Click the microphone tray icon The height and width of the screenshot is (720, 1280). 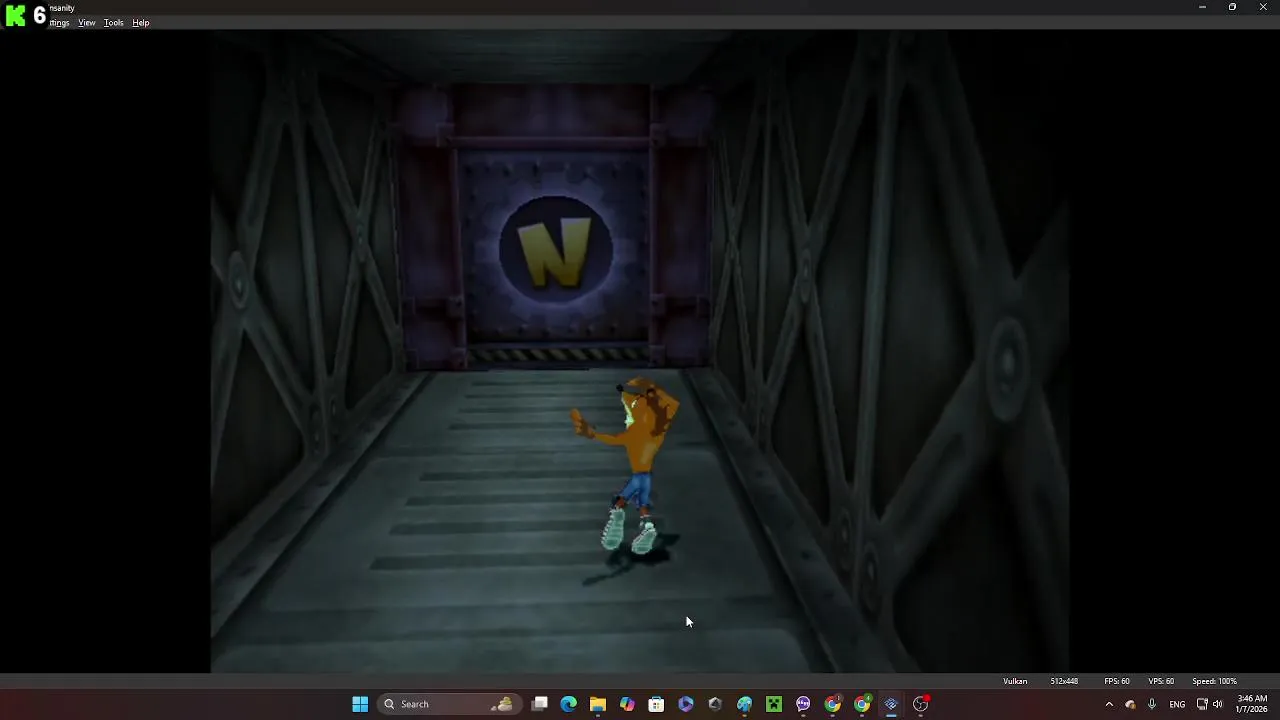[x=1152, y=704]
